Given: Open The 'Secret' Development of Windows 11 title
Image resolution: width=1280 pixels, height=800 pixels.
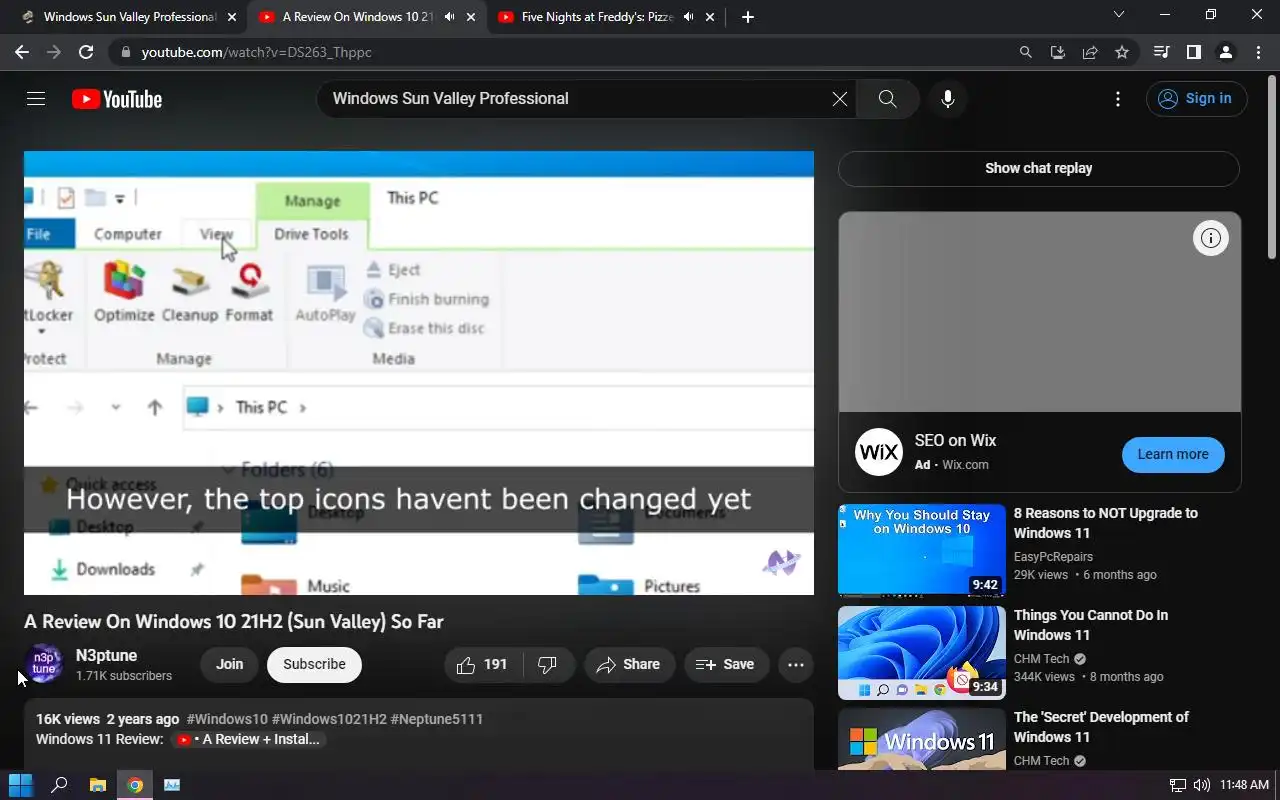Looking at the screenshot, I should 1101,727.
